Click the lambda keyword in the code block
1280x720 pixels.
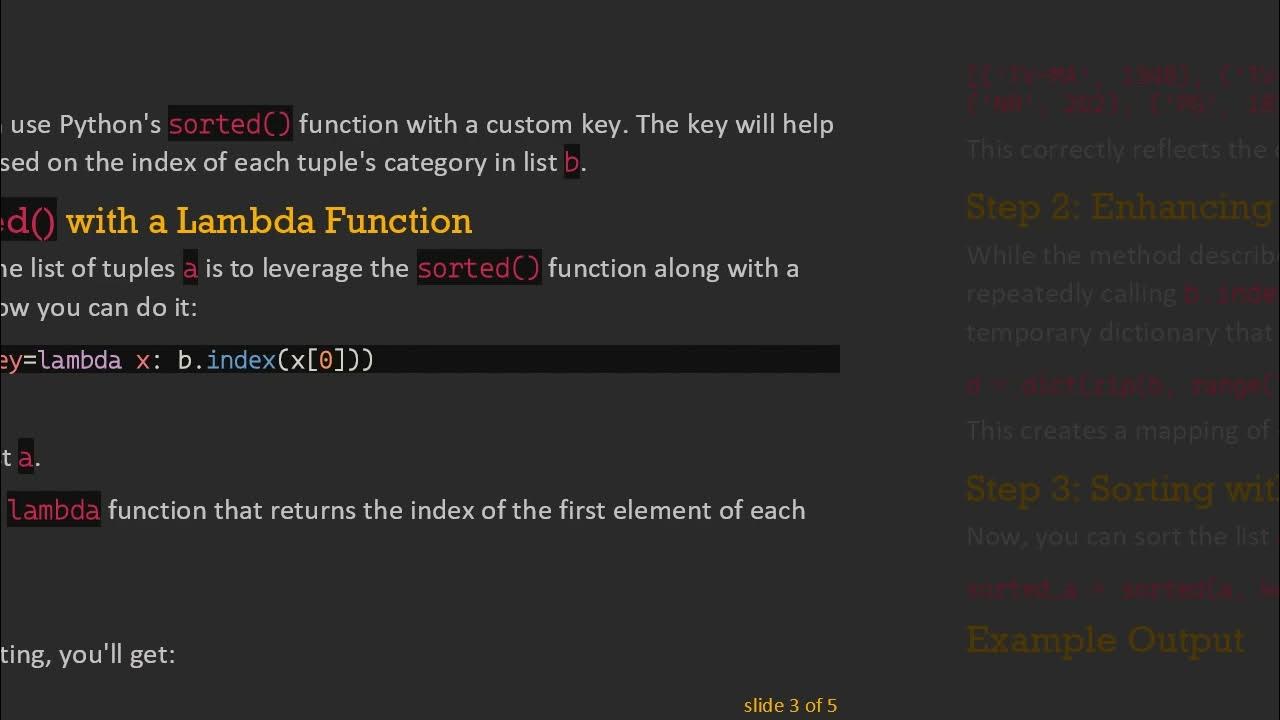click(x=80, y=360)
